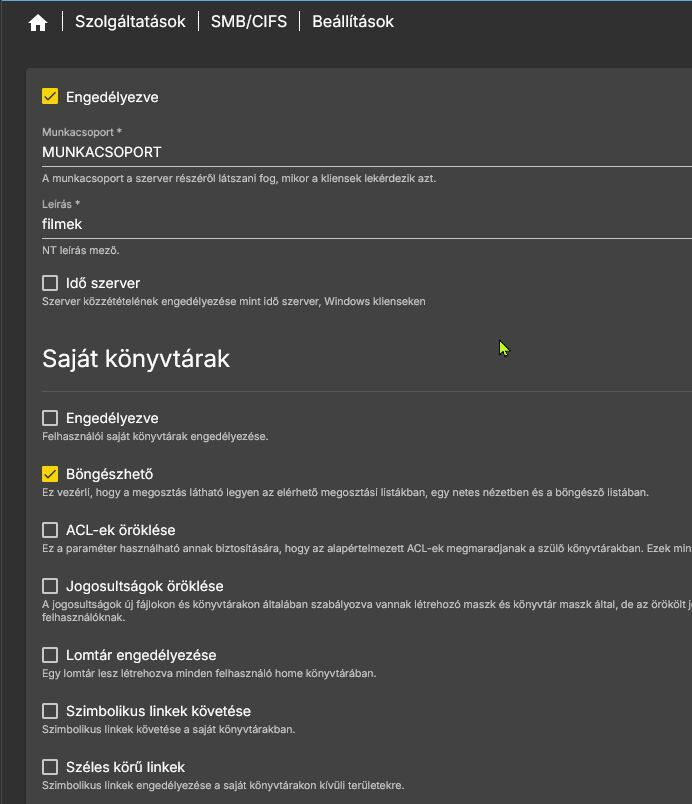692x804 pixels.
Task: Uncheck the Böngészhető checkbox
Action: click(x=50, y=474)
